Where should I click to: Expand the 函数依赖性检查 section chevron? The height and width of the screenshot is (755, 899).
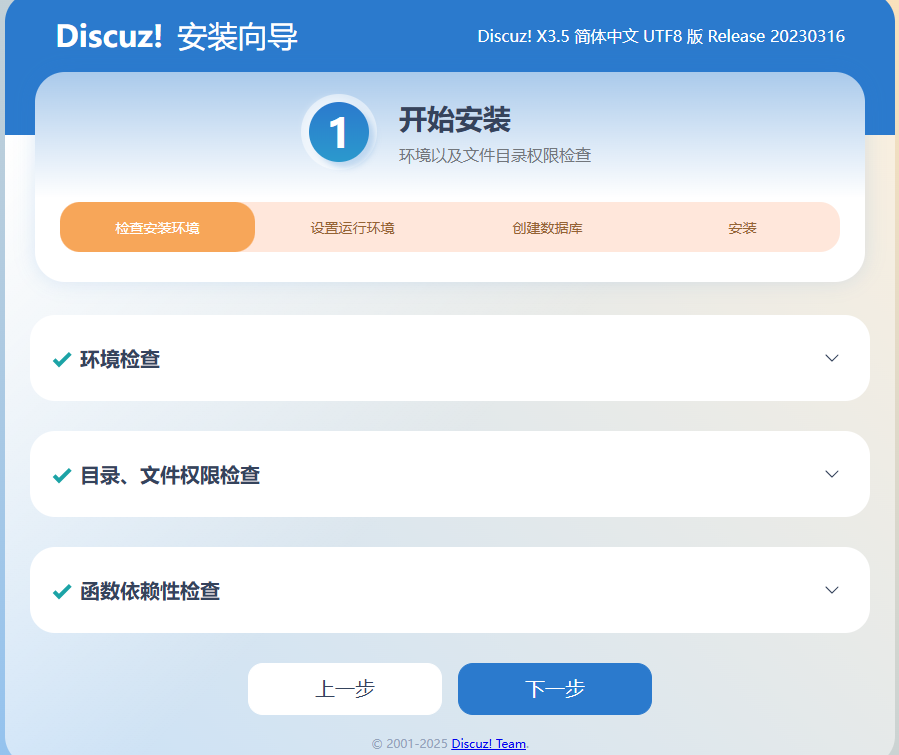831,590
